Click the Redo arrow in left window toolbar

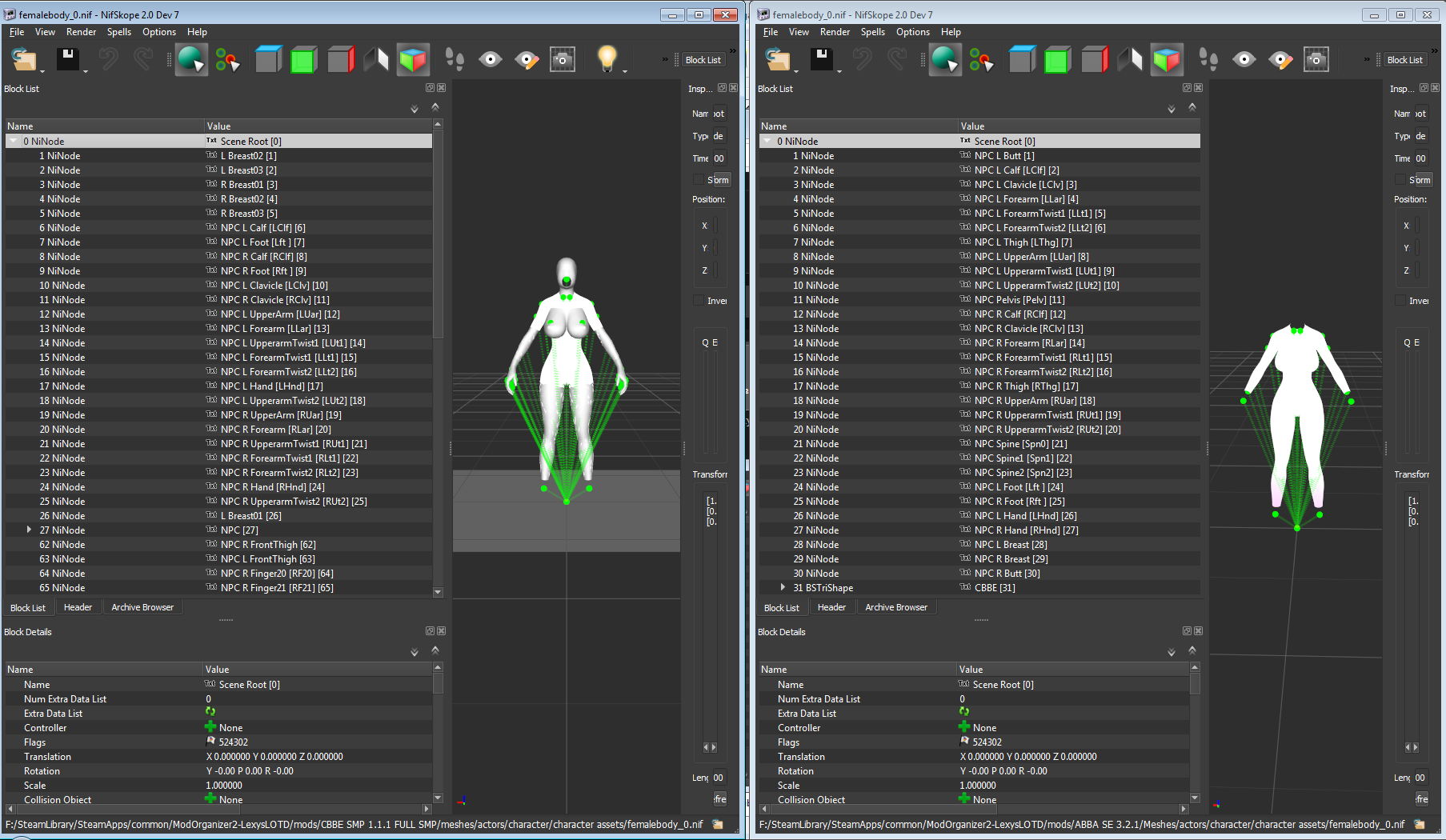(x=142, y=60)
